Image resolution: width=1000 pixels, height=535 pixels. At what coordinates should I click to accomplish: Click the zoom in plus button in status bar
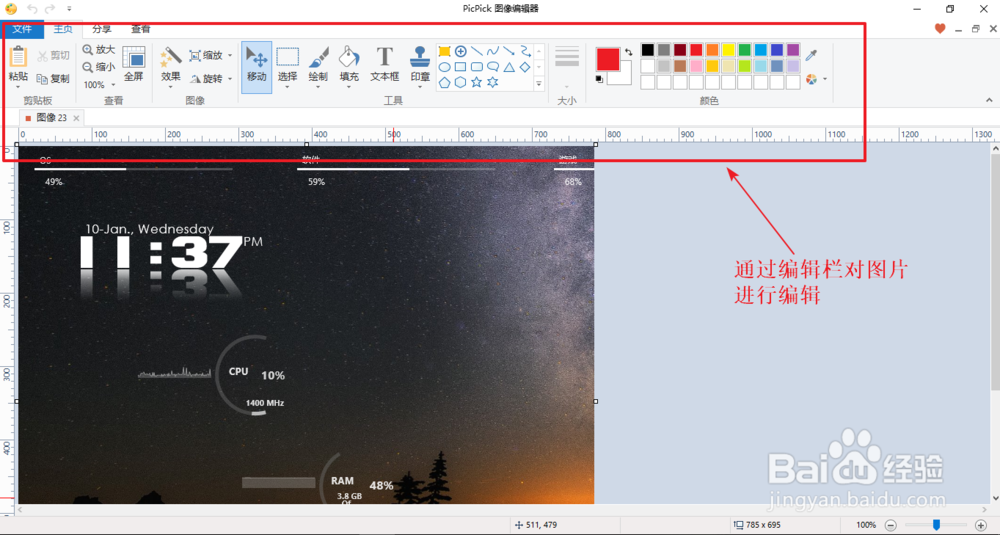tap(981, 525)
